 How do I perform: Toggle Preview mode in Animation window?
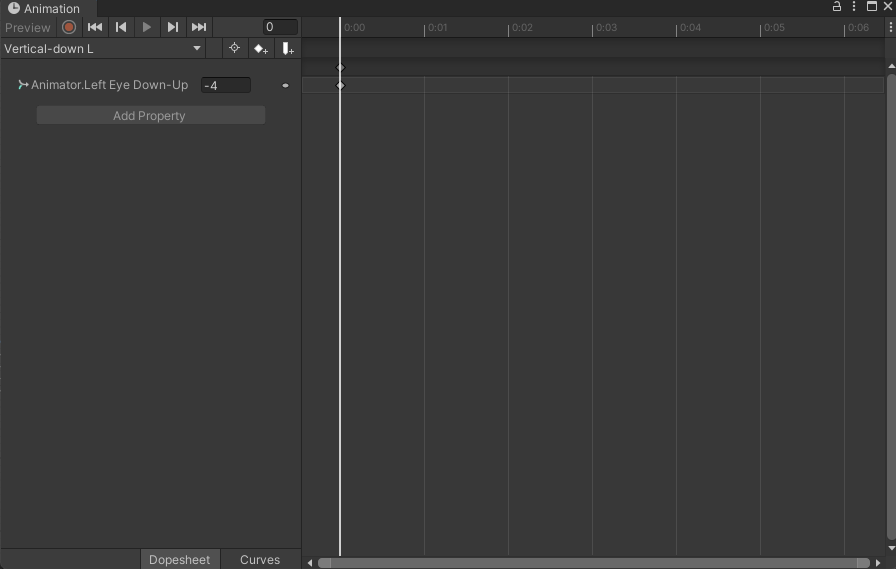coord(27,27)
